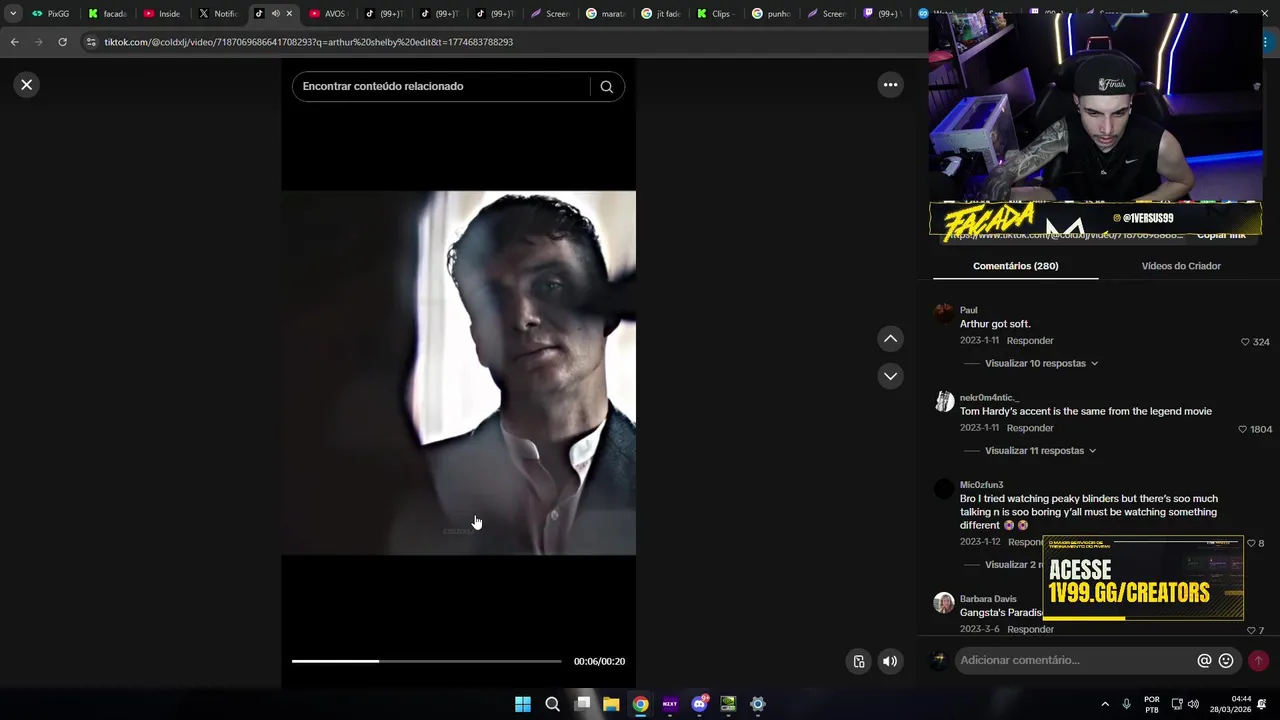1280x720 pixels.
Task: Open the 'marat' Google search tab
Action: pyautogui.click(x=605, y=14)
